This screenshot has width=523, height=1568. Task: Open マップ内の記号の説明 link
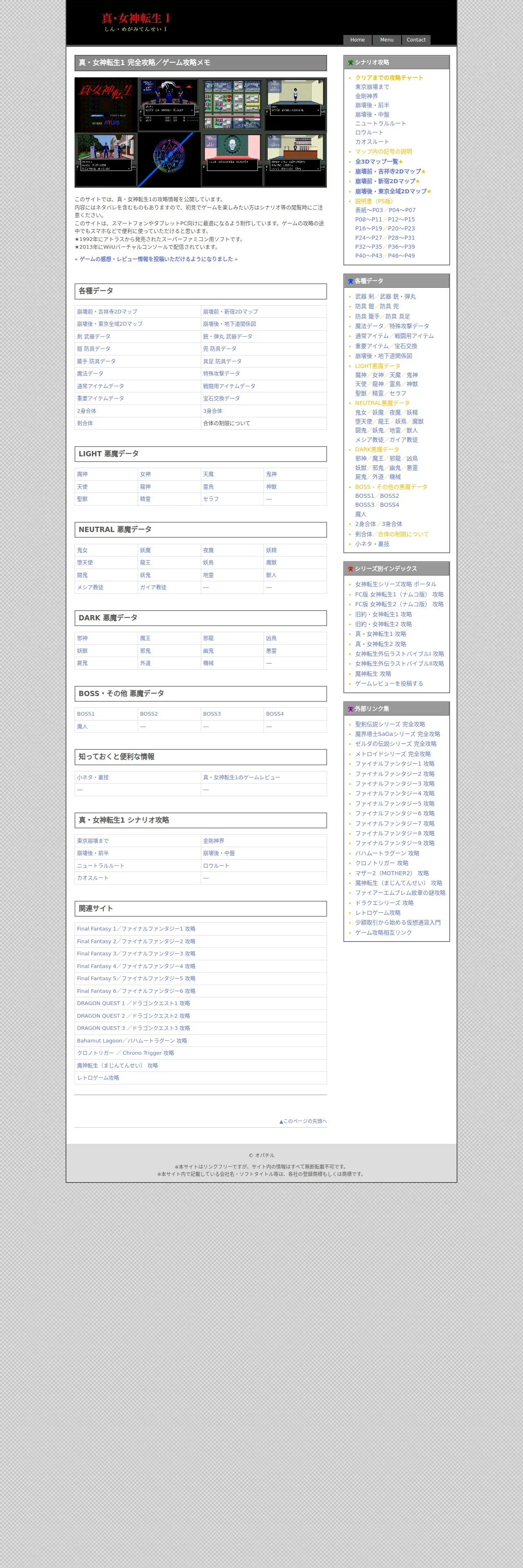click(x=384, y=151)
